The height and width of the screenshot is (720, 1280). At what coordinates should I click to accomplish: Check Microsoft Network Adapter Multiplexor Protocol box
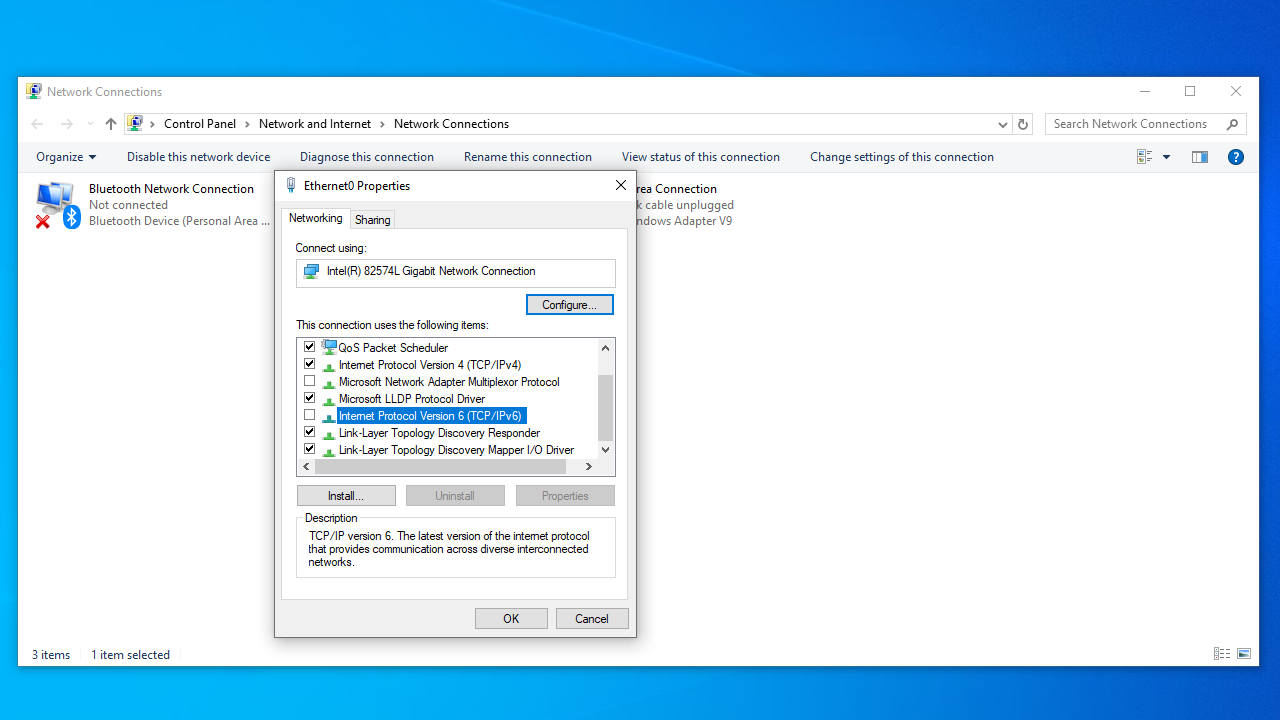click(x=310, y=381)
